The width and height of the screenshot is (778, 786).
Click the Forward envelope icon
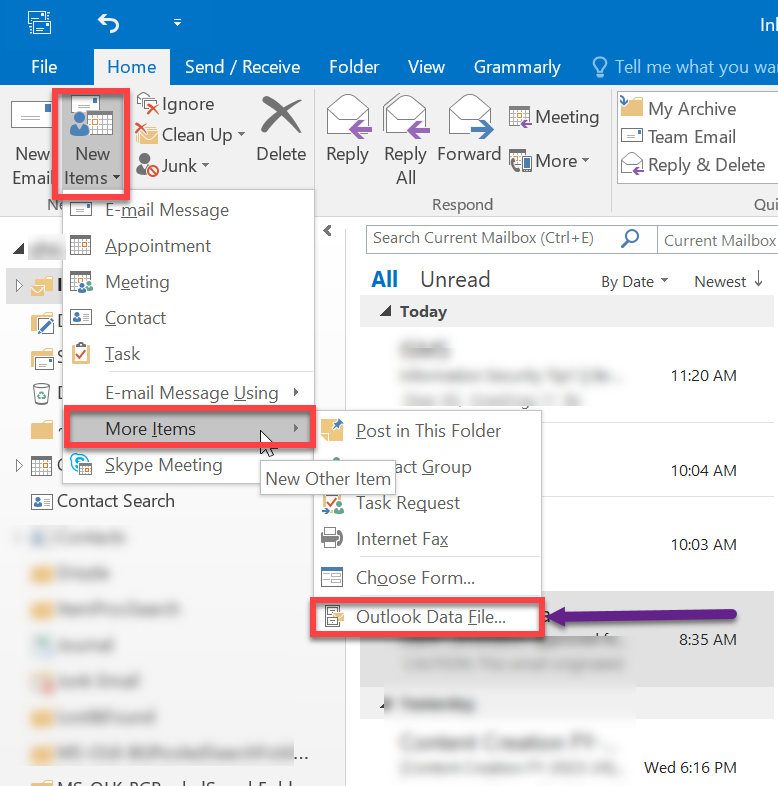pyautogui.click(x=470, y=116)
